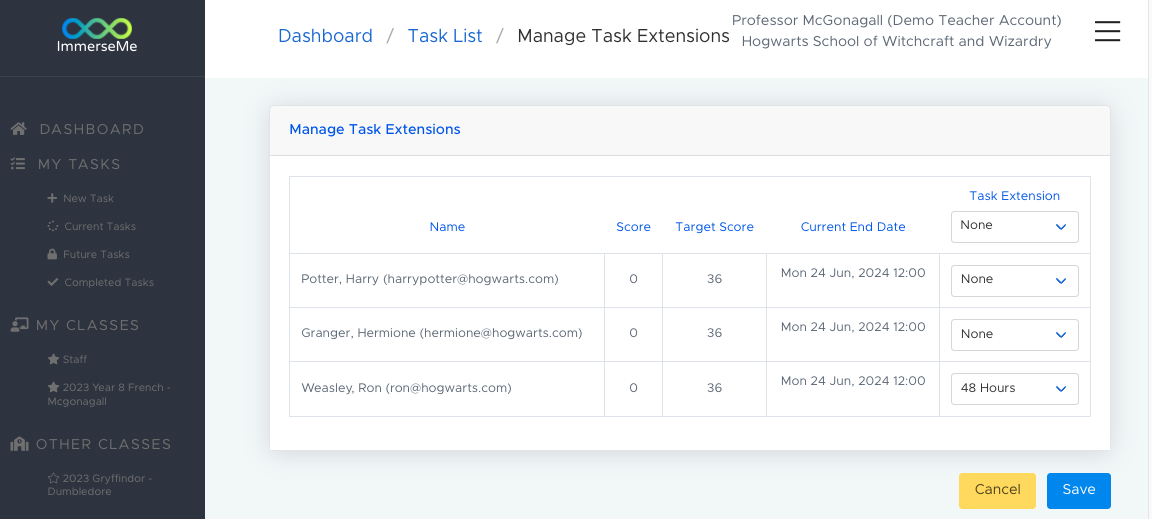Click Hermione Granger's target score 36

click(715, 333)
